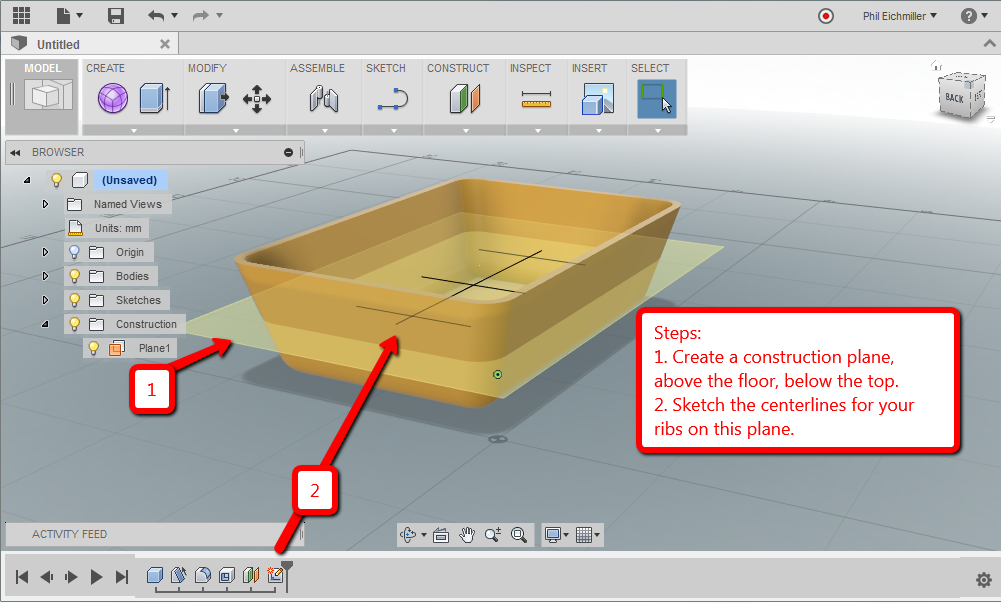
Task: Choose the Construct offset plane icon
Action: (x=465, y=99)
